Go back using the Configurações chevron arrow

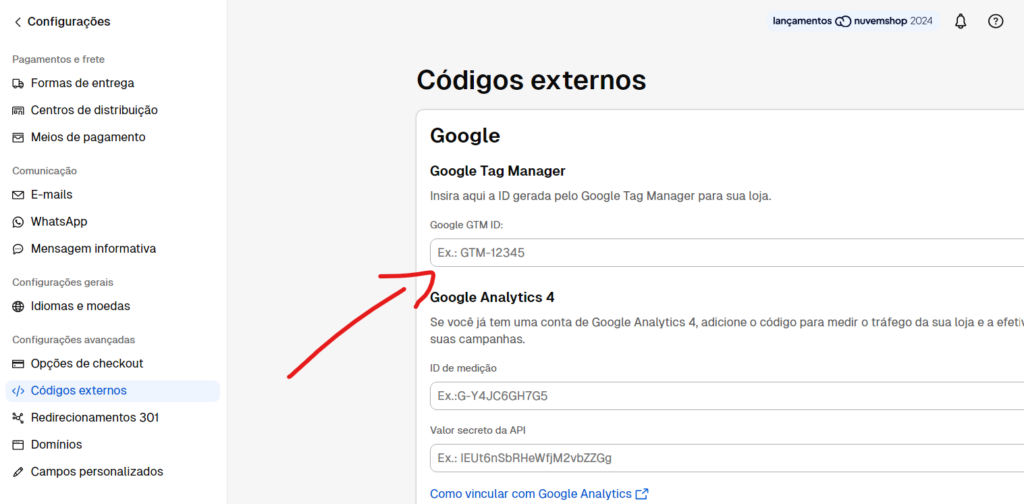[18, 22]
